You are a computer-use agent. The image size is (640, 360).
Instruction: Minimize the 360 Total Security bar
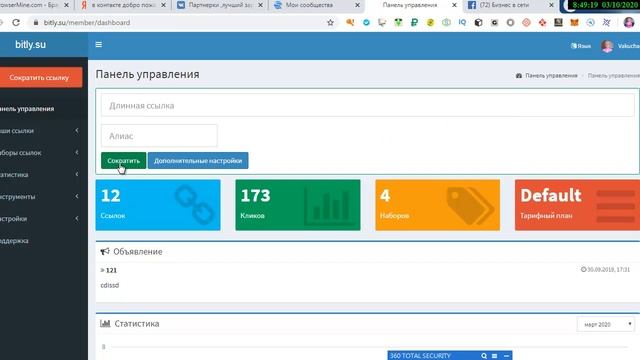506,356
